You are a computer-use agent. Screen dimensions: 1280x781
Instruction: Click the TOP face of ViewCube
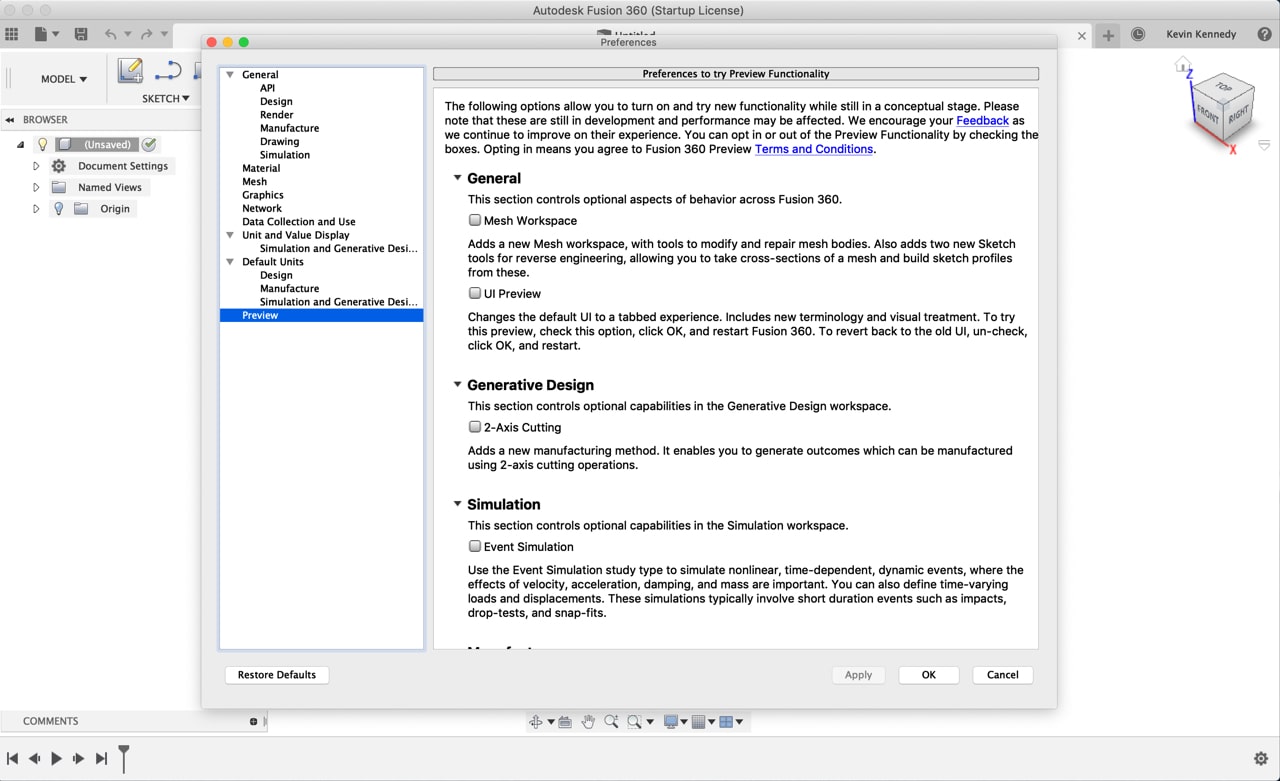point(1223,86)
